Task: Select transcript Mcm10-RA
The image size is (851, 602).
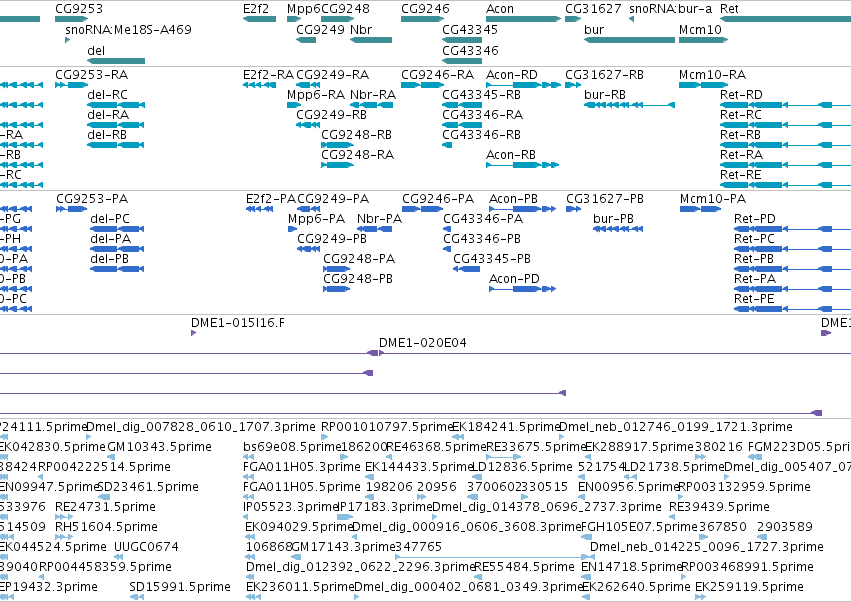Action: coord(703,85)
